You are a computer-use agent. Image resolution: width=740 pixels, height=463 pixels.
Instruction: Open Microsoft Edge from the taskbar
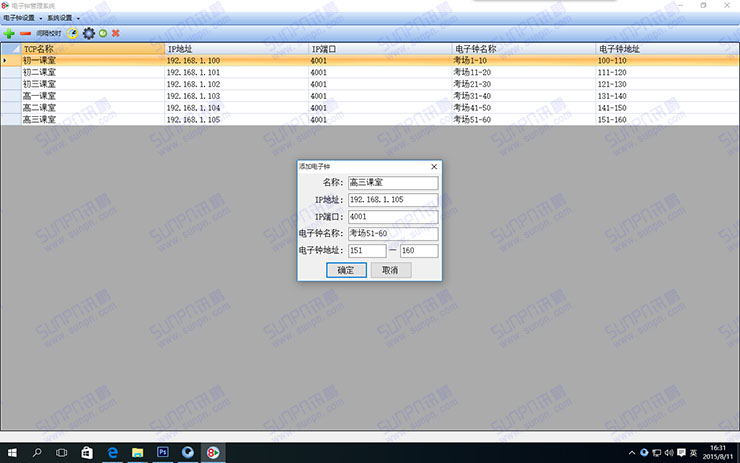point(113,453)
